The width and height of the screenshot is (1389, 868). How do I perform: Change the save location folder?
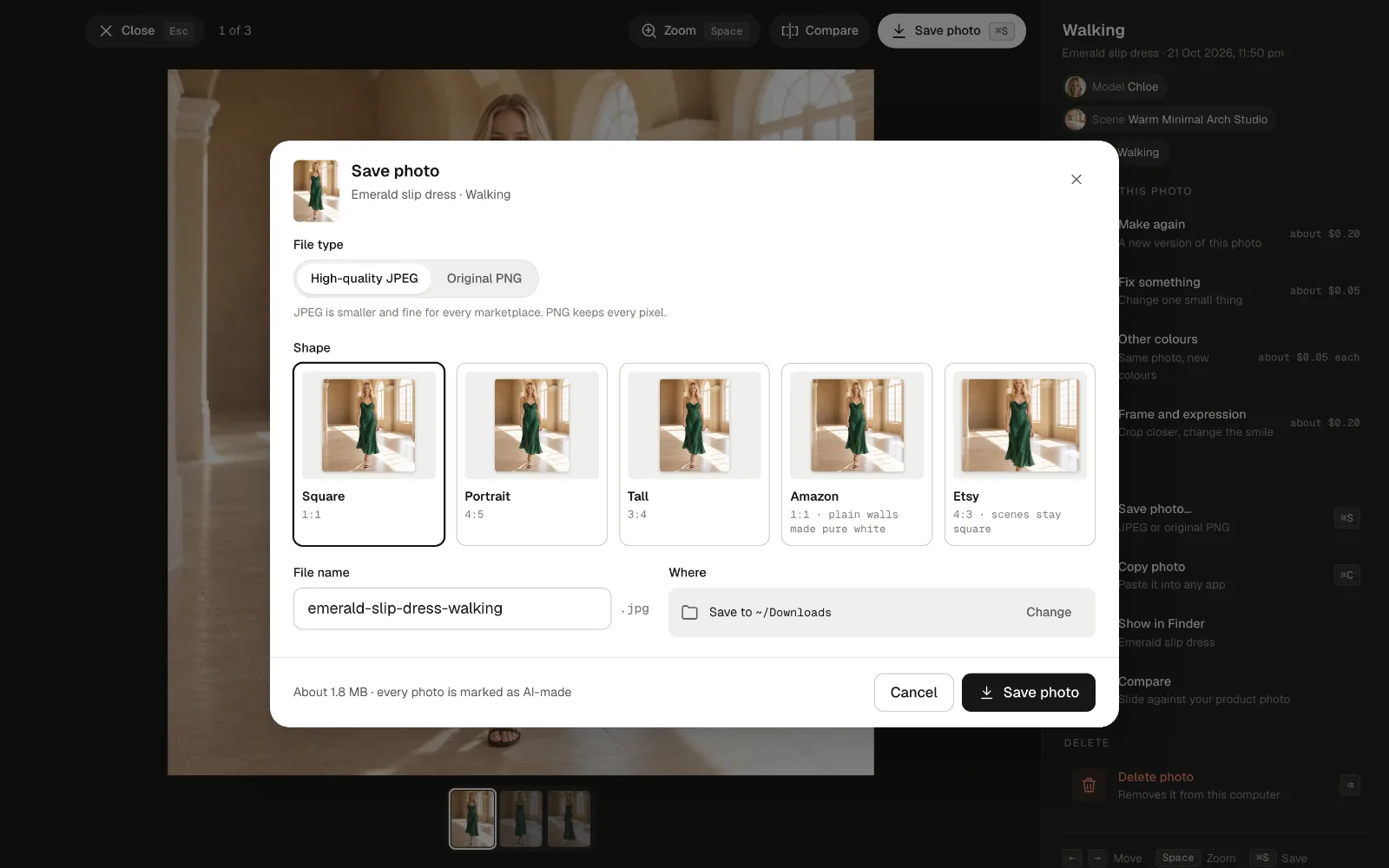tap(1049, 612)
